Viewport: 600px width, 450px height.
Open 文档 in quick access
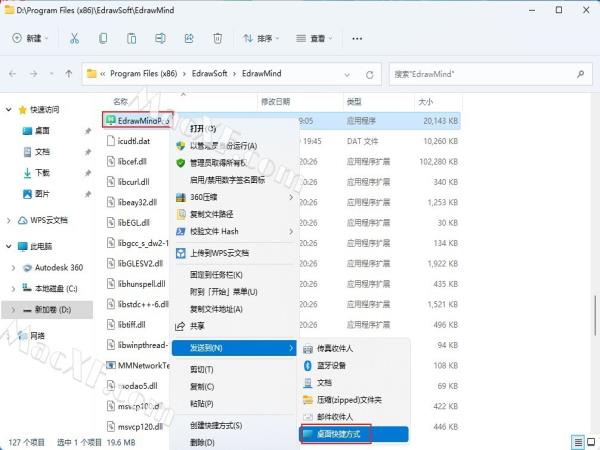[42, 152]
